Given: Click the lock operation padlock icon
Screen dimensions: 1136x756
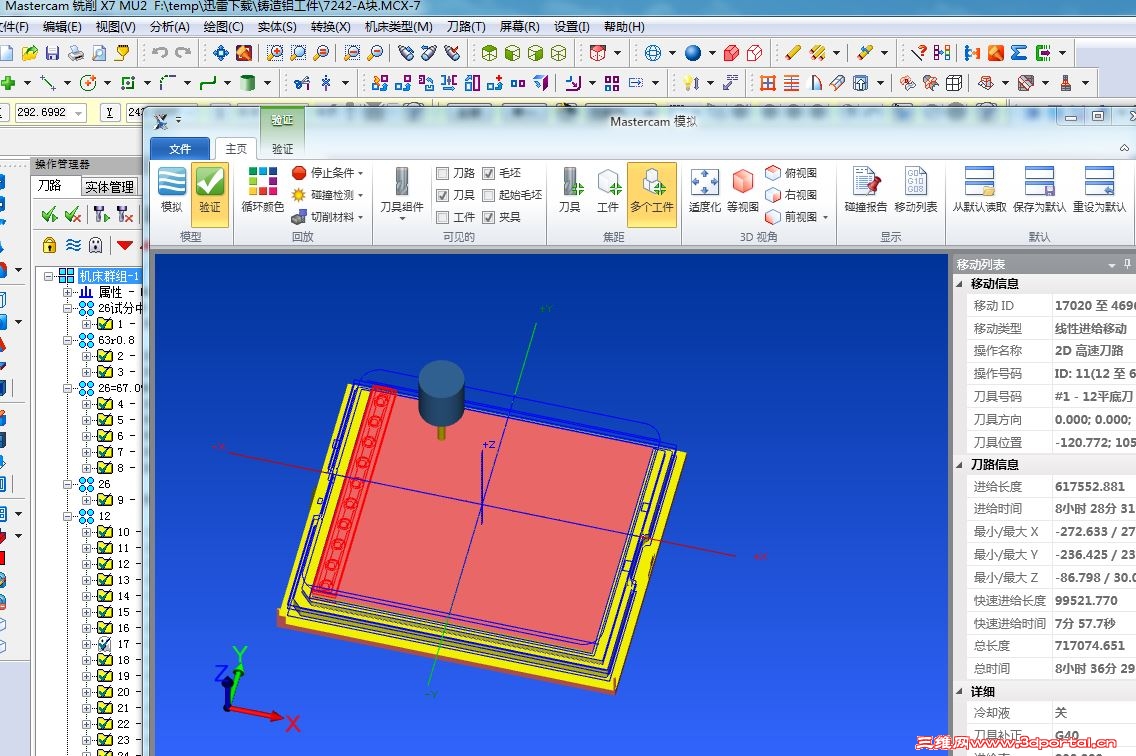Looking at the screenshot, I should coord(49,245).
